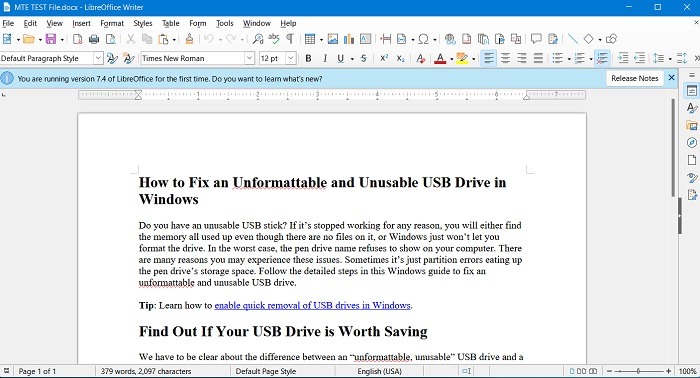Open the line spacing dropdown arrow
Screen dimensions: 700x378
[x=670, y=59]
